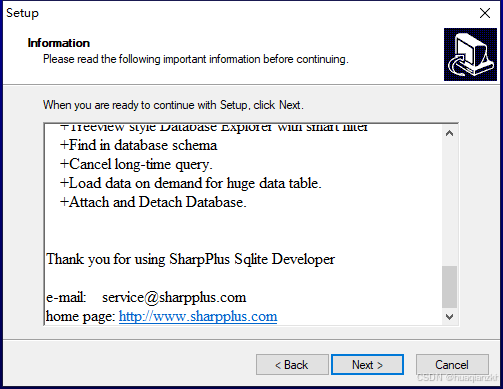Click 'Please read the following important information' text
Viewport: 503px width, 389px height.
(196, 59)
